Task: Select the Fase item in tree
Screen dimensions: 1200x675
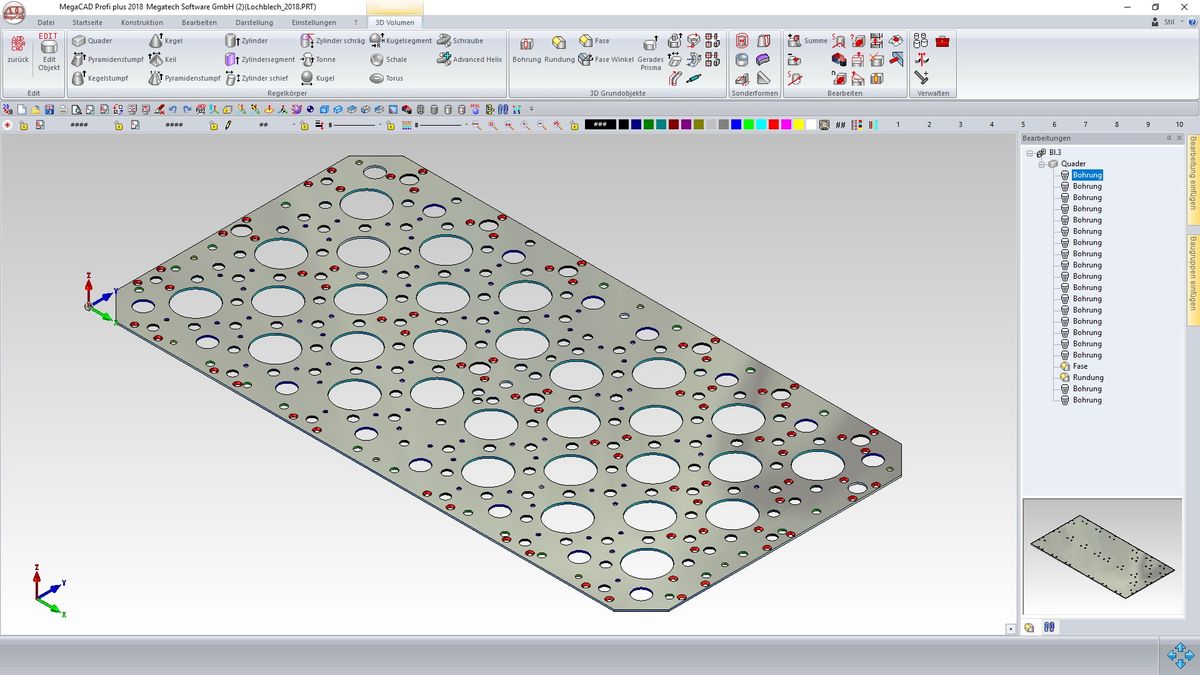Action: (x=1080, y=366)
